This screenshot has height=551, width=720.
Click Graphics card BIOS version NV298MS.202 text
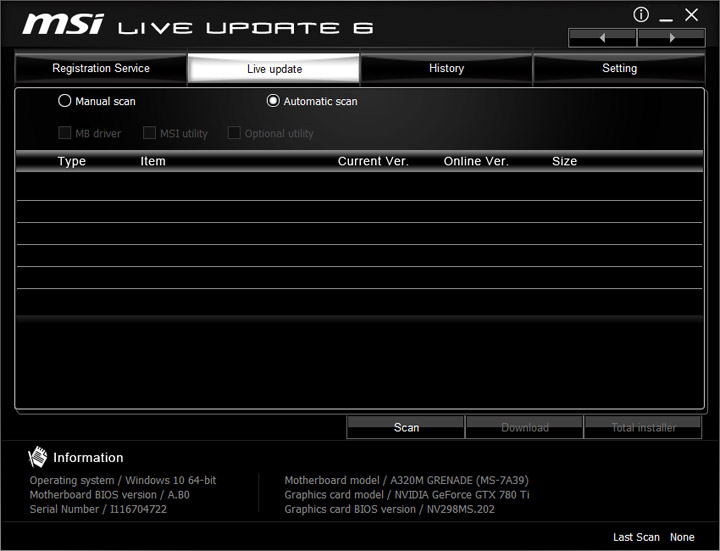pyautogui.click(x=389, y=509)
